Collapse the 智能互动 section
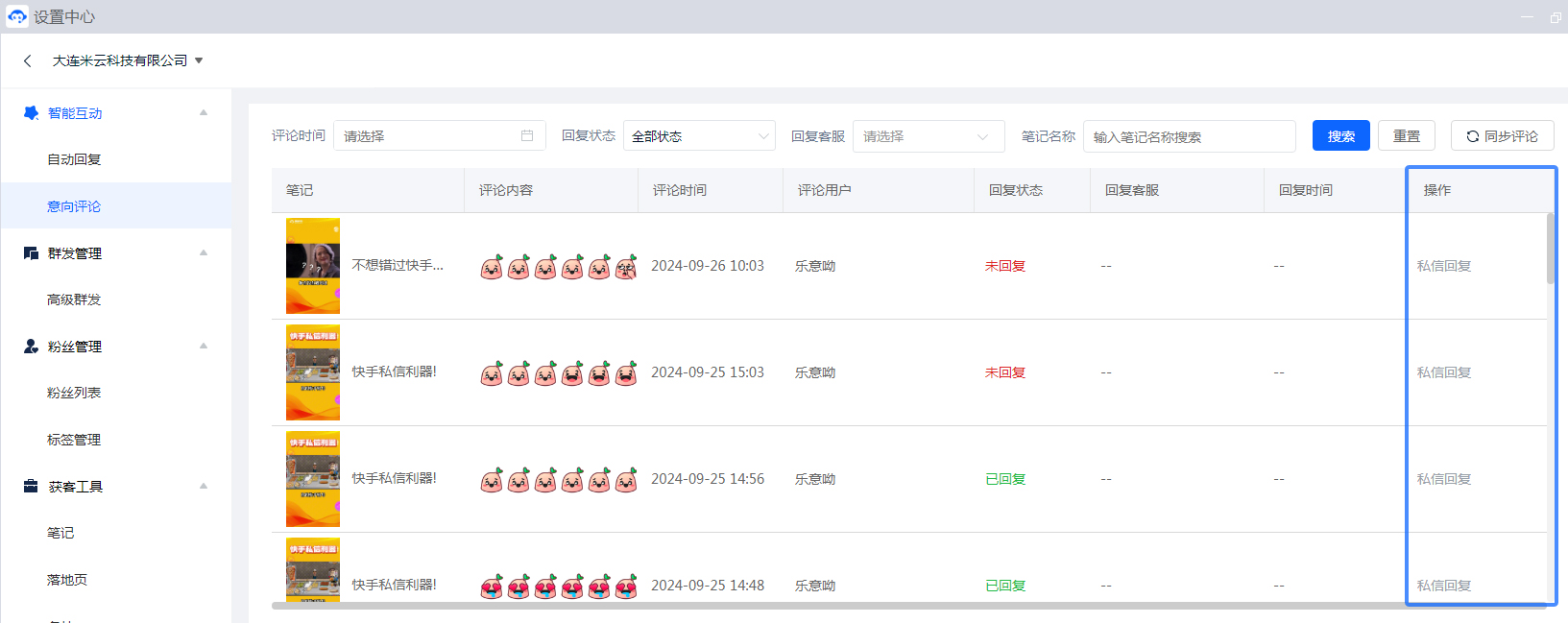Screen dimensions: 1568x623 click(x=204, y=113)
